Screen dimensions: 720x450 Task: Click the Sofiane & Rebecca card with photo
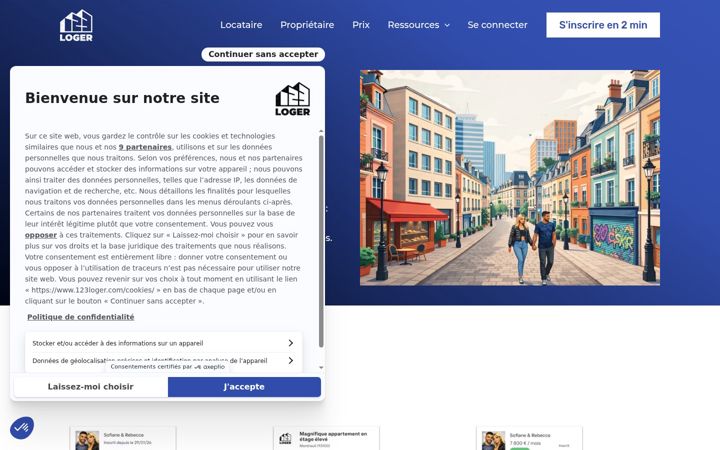pyautogui.click(x=123, y=439)
